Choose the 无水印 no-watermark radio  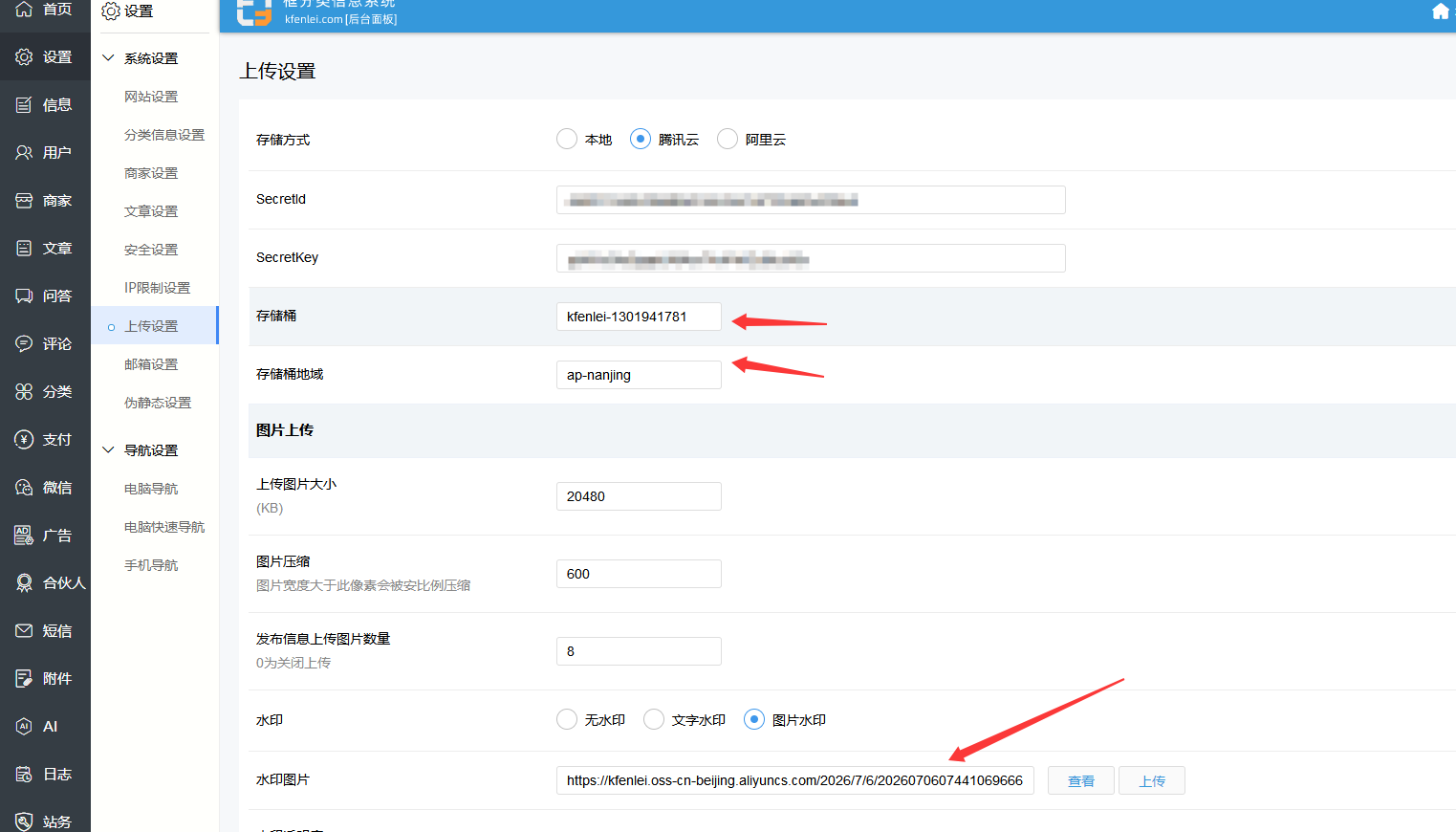click(x=567, y=719)
